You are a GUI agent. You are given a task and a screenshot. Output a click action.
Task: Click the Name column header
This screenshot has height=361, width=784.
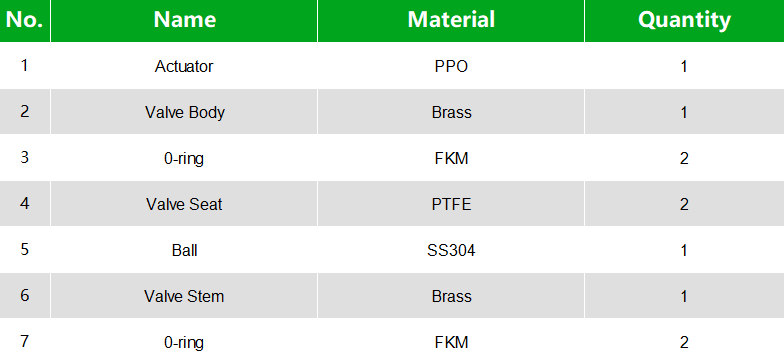click(184, 20)
